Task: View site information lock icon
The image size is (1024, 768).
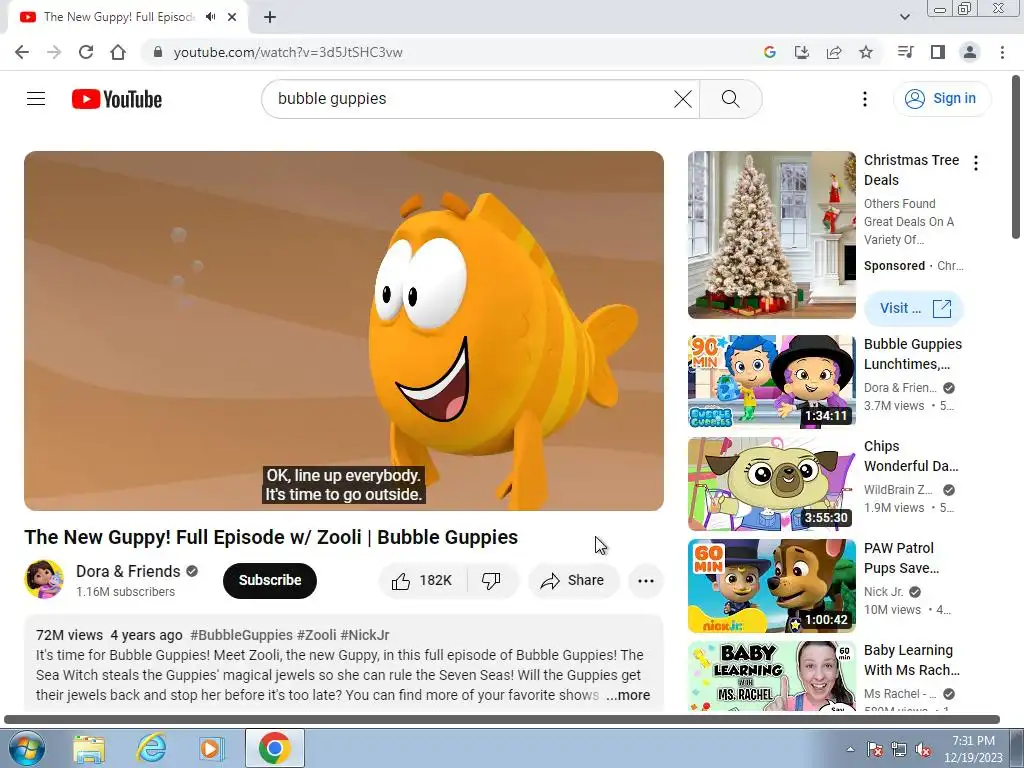Action: point(157,52)
